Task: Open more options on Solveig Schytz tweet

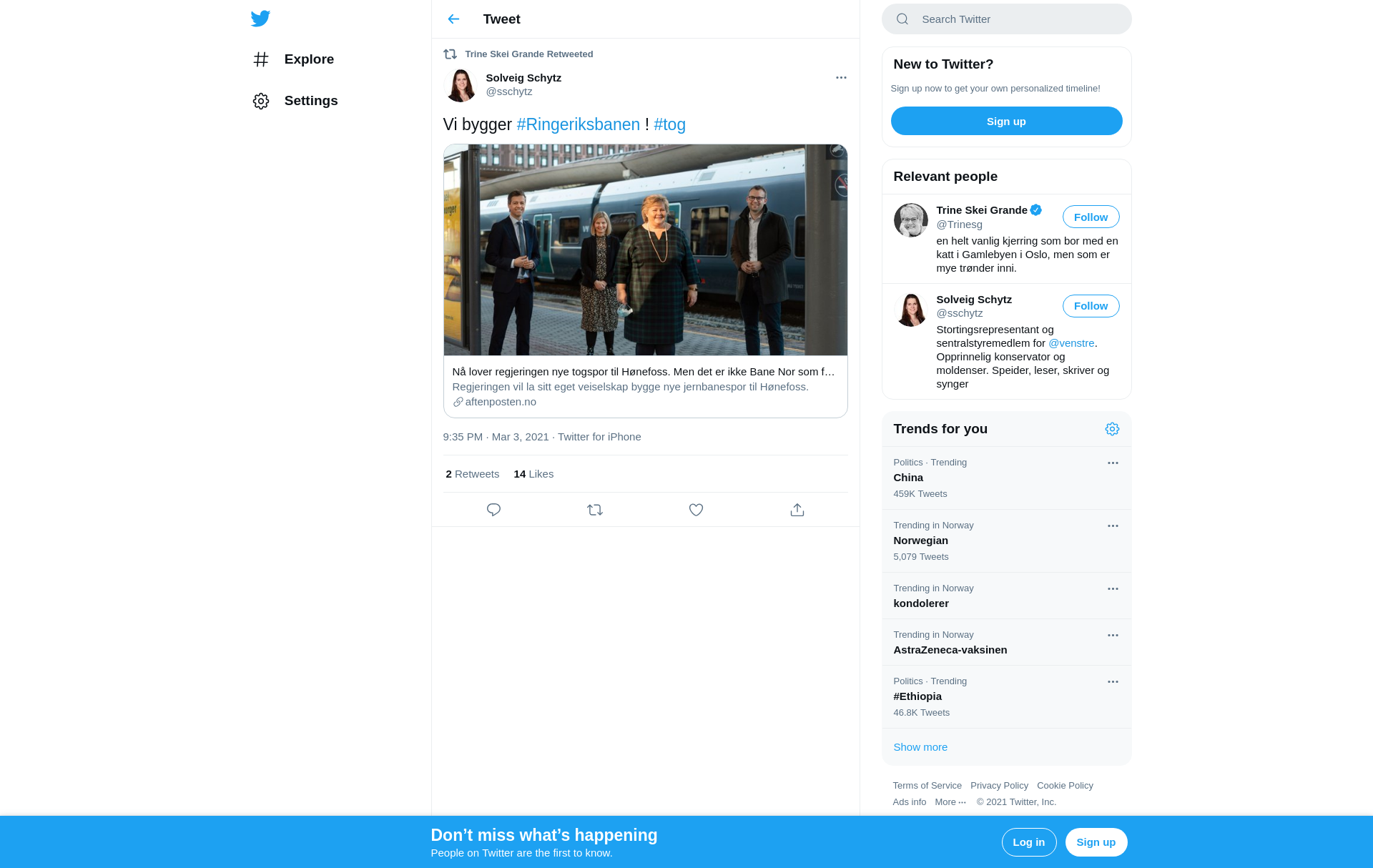Action: (x=841, y=77)
